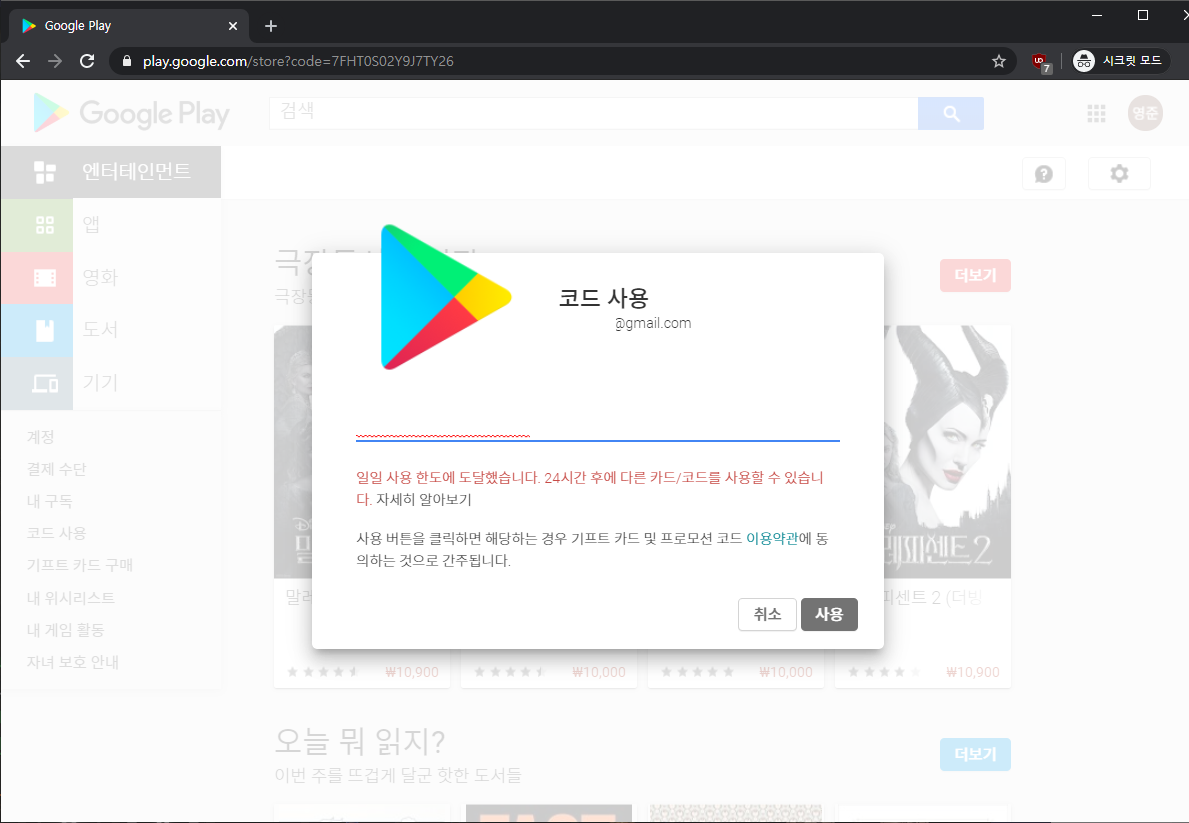The width and height of the screenshot is (1189, 823).
Task: Open 내 구독 subscriptions
Action: pos(49,501)
